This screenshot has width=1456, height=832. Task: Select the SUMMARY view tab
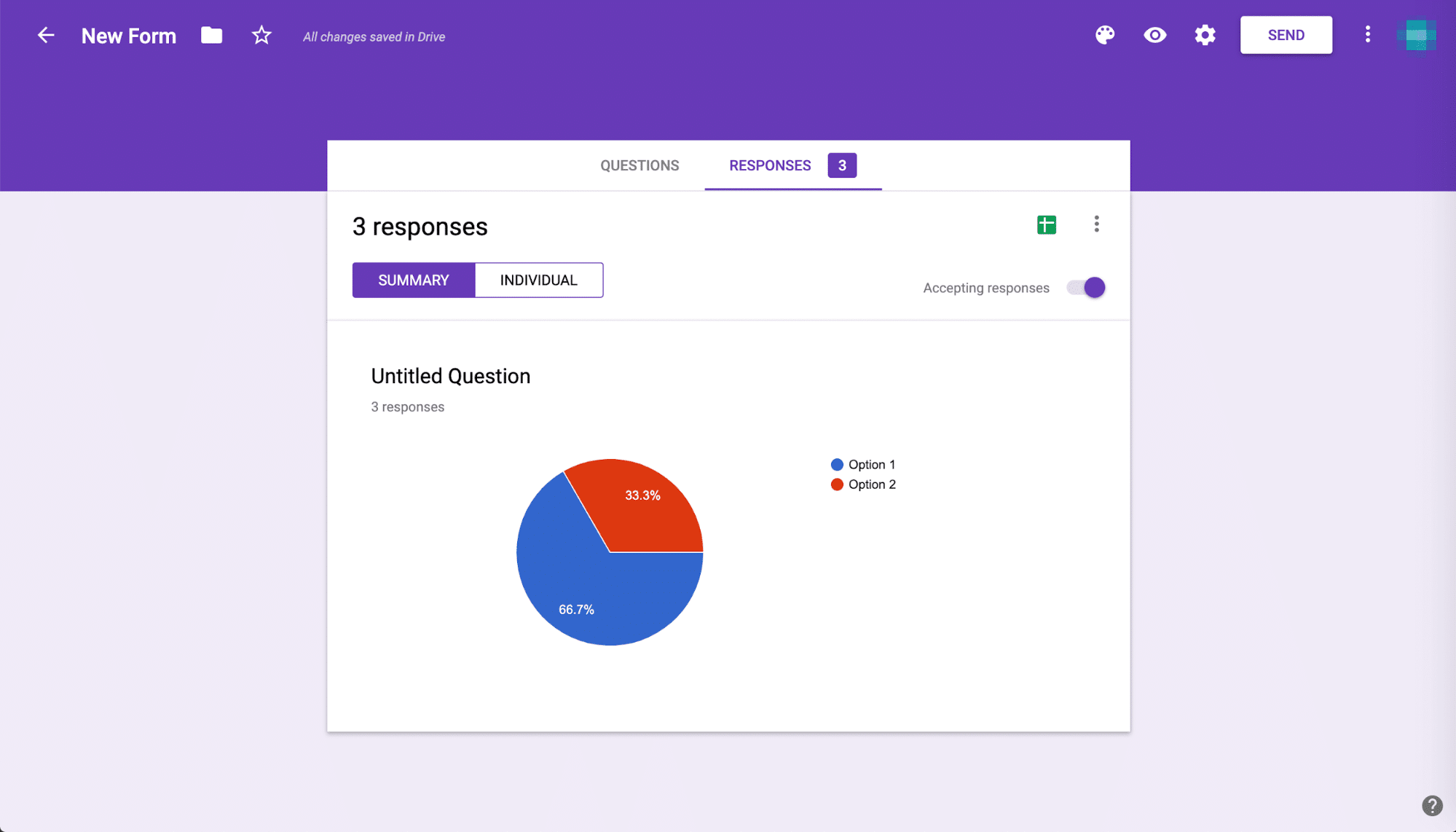coord(413,280)
